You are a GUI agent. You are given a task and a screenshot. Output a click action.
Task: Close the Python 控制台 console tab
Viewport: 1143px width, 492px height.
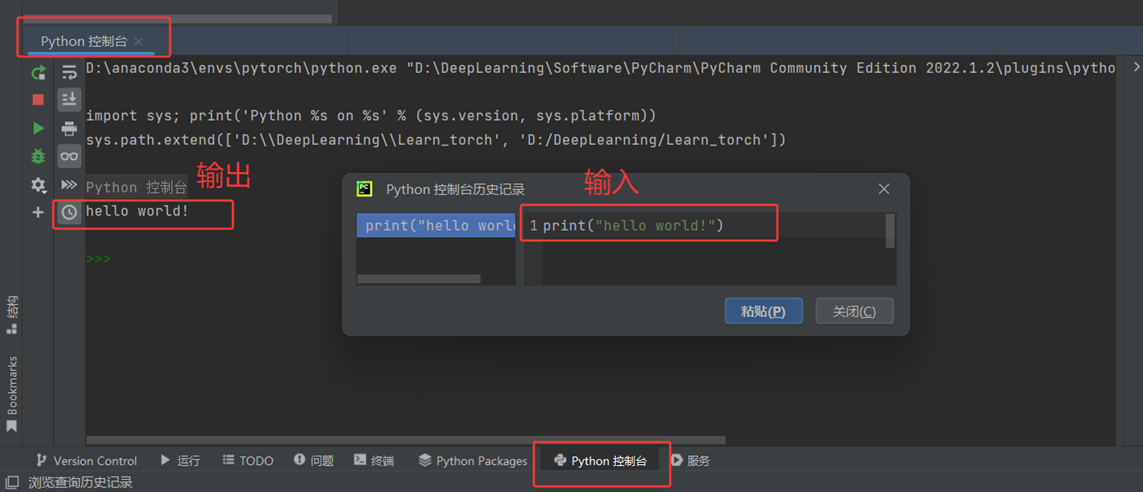pos(139,42)
